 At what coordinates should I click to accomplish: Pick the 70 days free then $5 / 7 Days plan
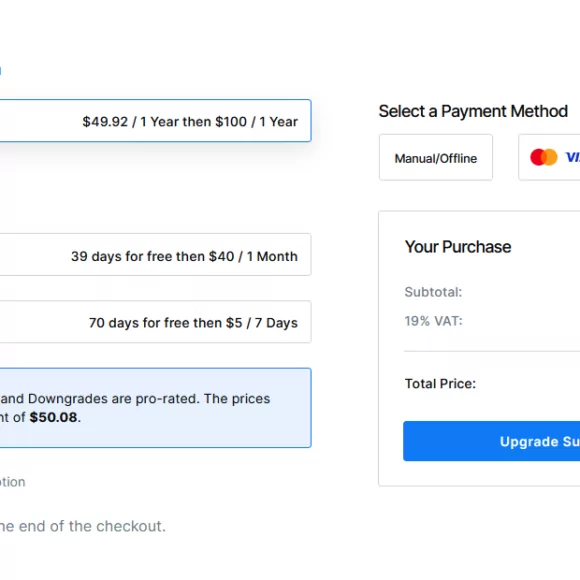155,322
